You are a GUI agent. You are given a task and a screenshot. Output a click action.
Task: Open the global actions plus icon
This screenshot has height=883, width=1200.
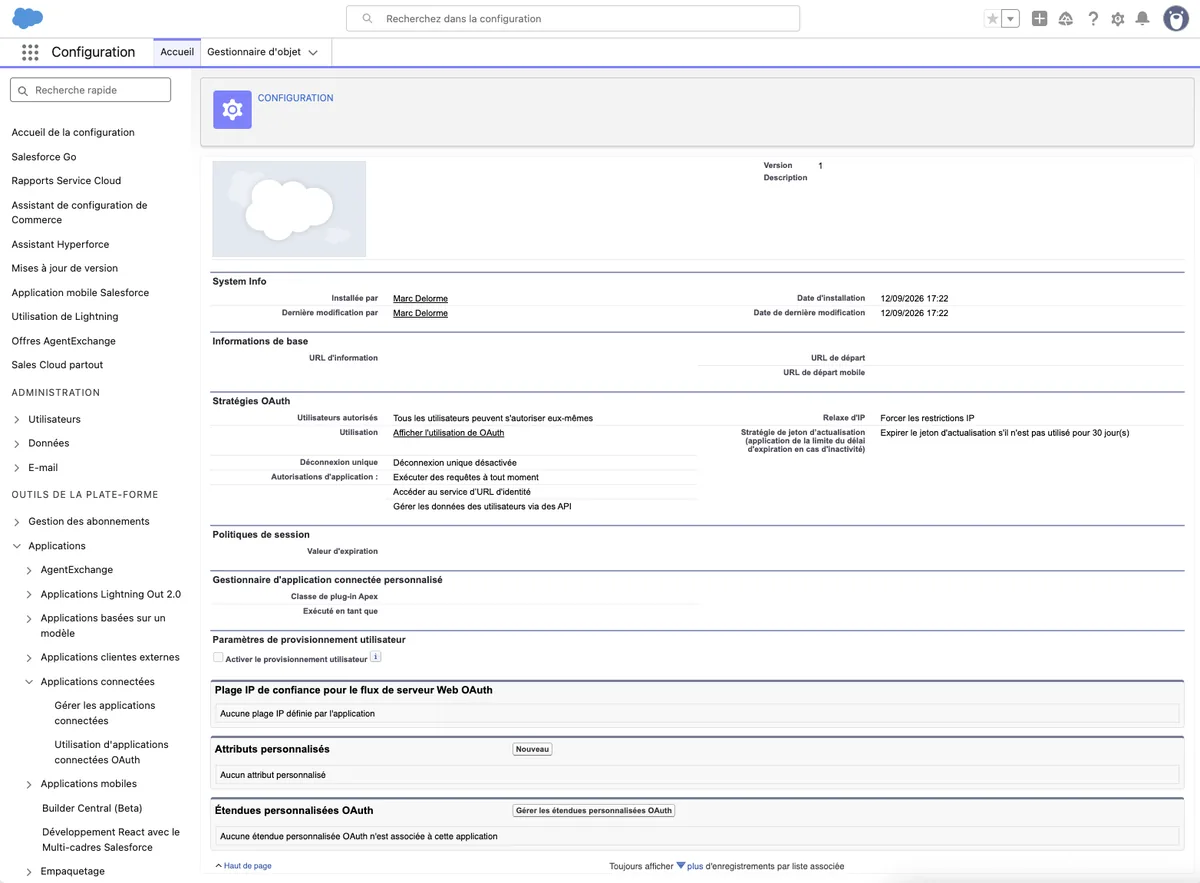coord(1039,18)
